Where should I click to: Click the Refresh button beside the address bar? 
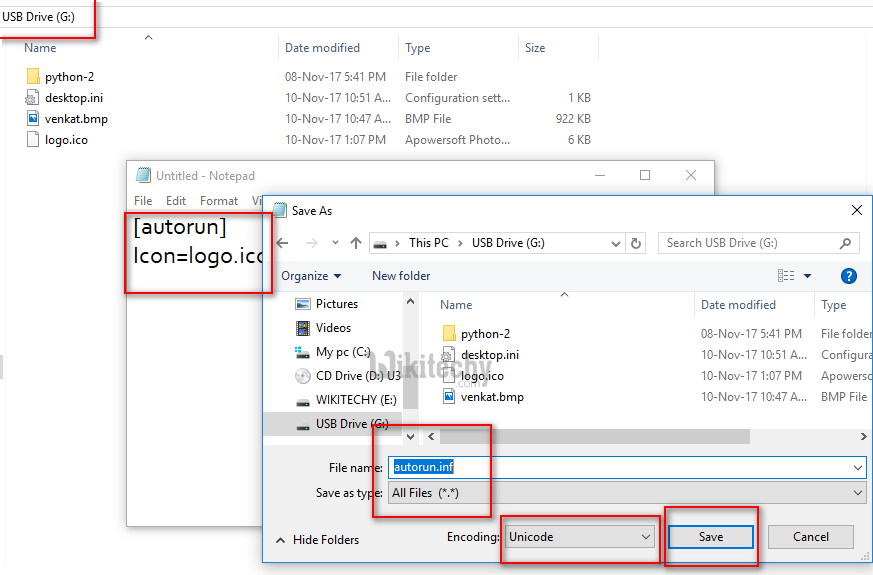[x=636, y=243]
